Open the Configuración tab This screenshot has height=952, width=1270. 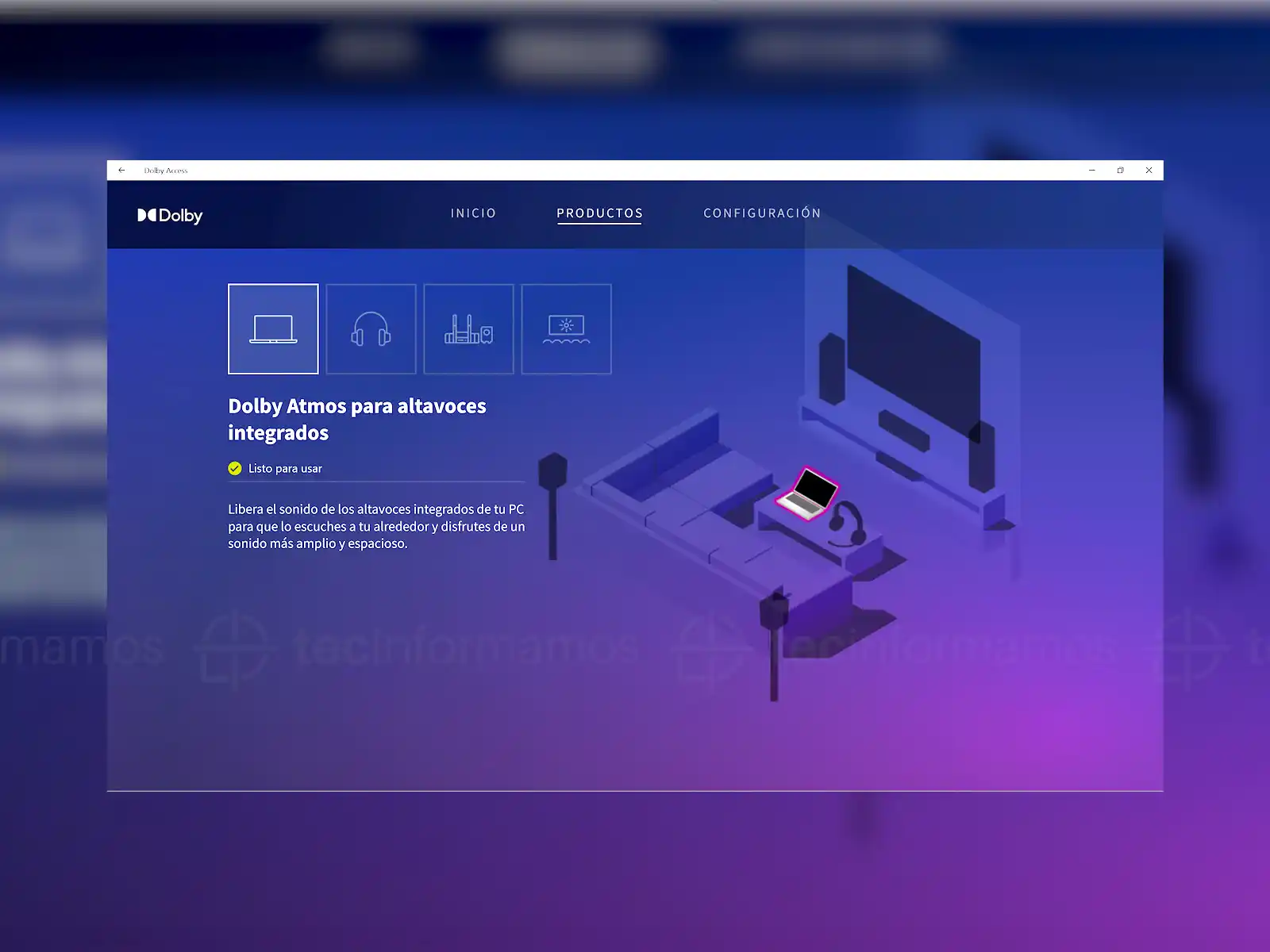tap(762, 213)
